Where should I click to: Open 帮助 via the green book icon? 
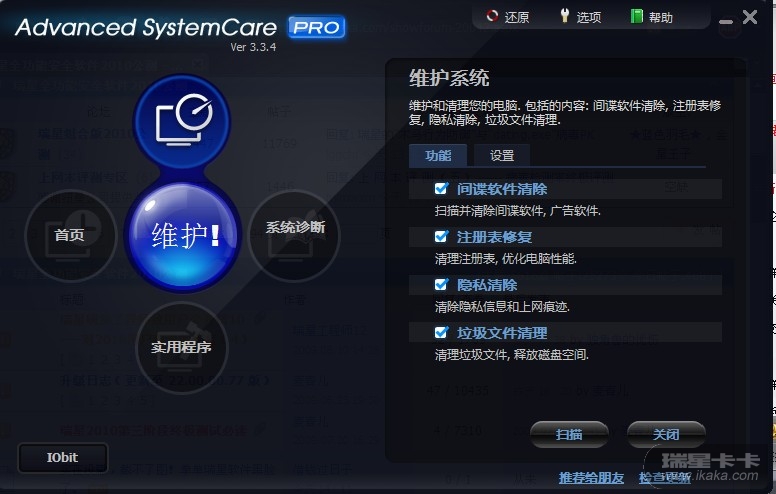636,16
